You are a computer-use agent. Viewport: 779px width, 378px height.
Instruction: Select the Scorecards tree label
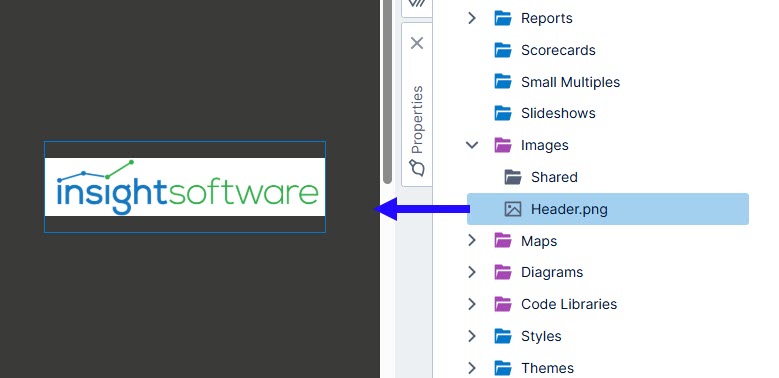(558, 50)
